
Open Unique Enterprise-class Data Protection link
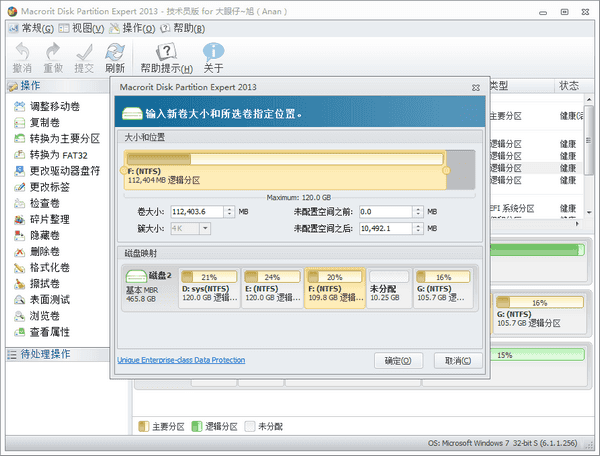click(181, 360)
